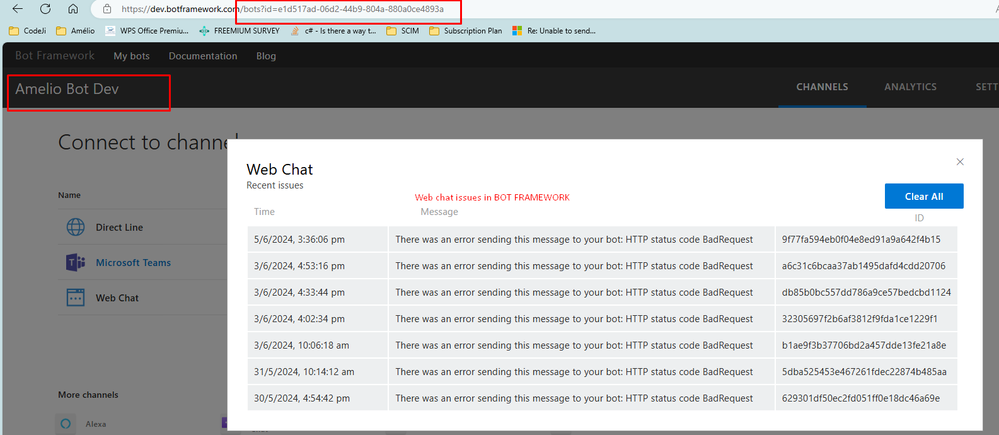
Task: Go back with the browser back arrow
Action: click(17, 9)
